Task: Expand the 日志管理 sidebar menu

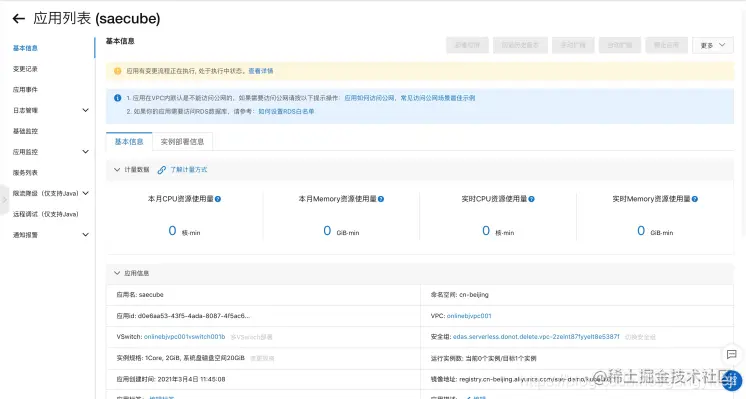Action: pyautogui.click(x=86, y=110)
